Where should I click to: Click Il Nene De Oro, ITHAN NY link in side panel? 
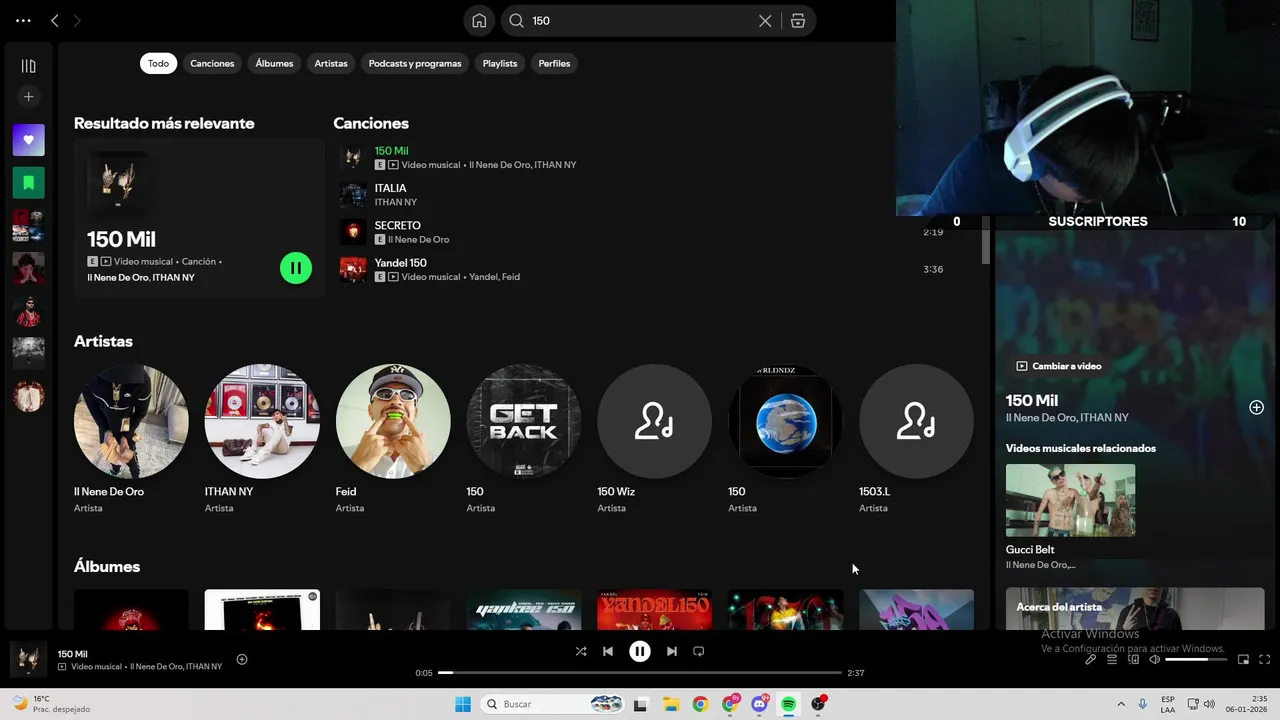coord(1067,418)
